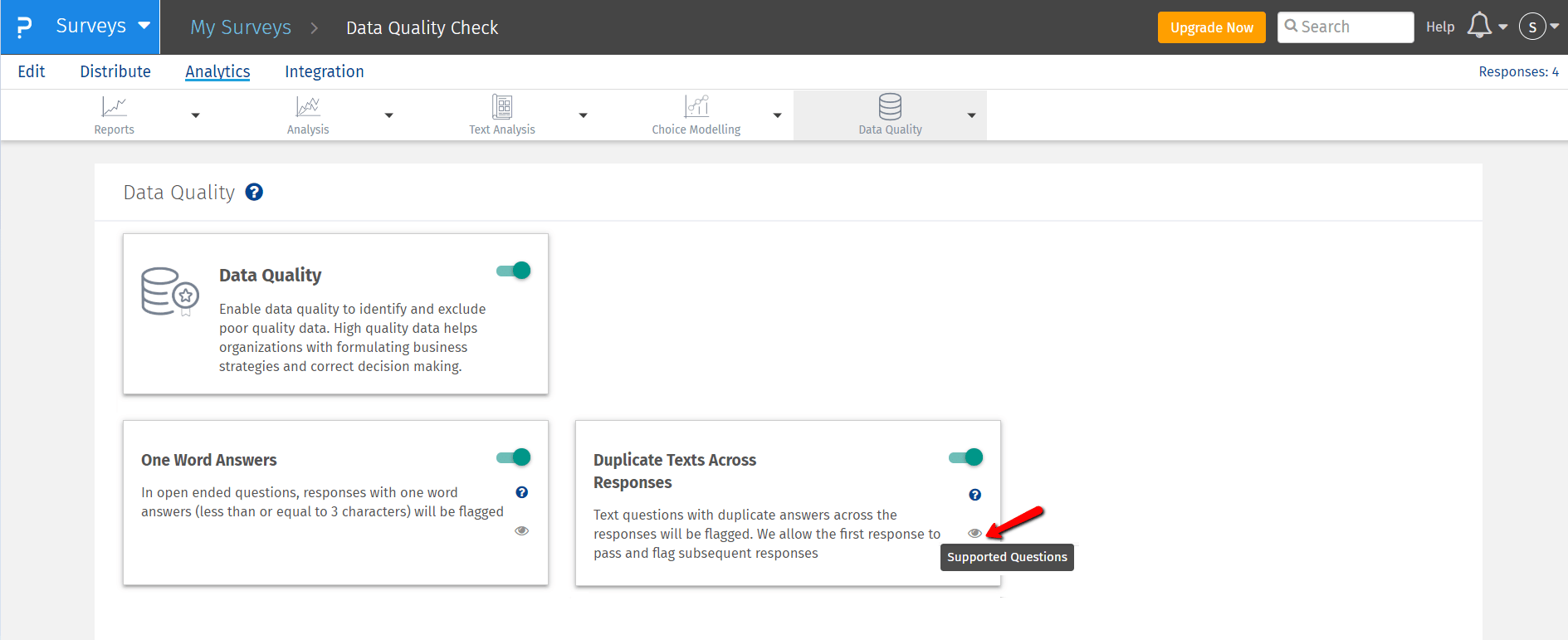Disable the main Data Quality toggle

[514, 271]
